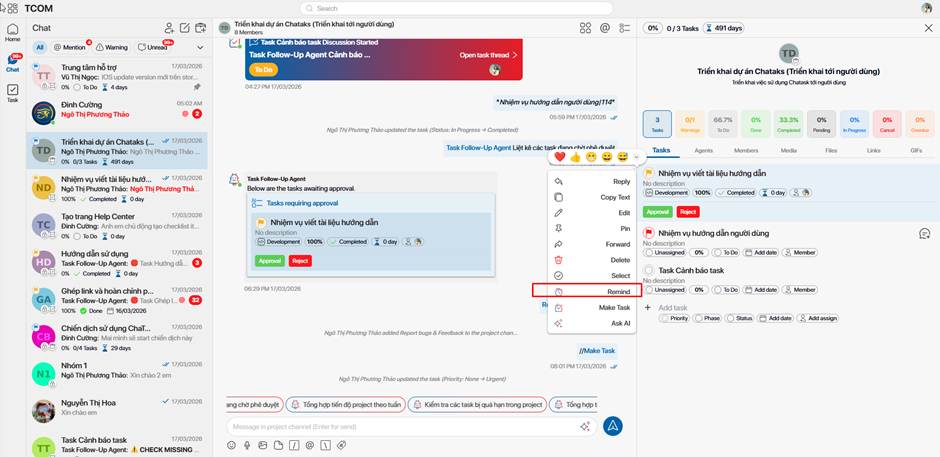The image size is (940, 457).
Task: Click Approval button in the chat message card
Action: tap(269, 261)
